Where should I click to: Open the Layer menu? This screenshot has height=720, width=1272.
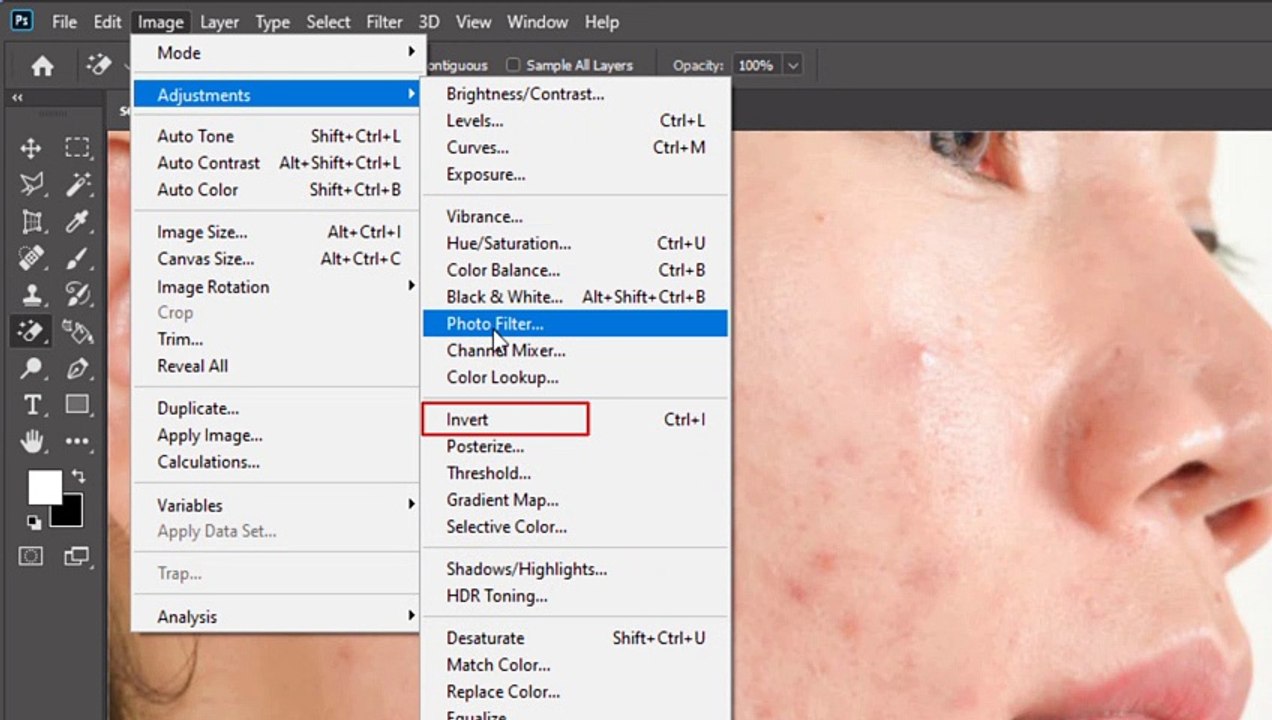click(219, 22)
